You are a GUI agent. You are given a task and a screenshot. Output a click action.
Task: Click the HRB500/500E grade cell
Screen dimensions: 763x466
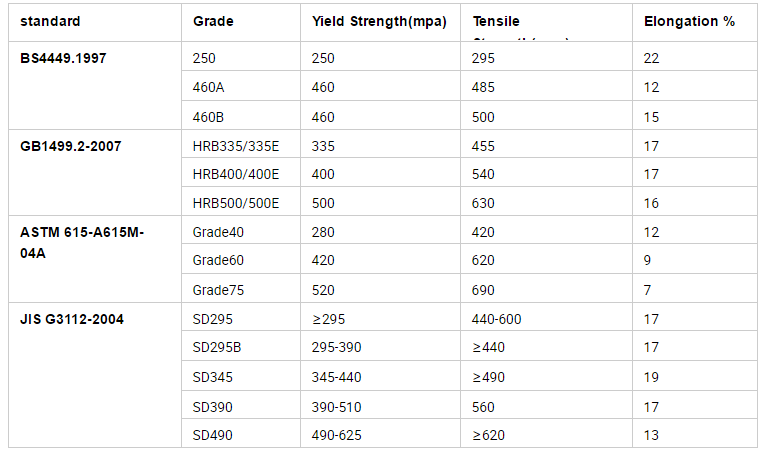click(x=241, y=202)
